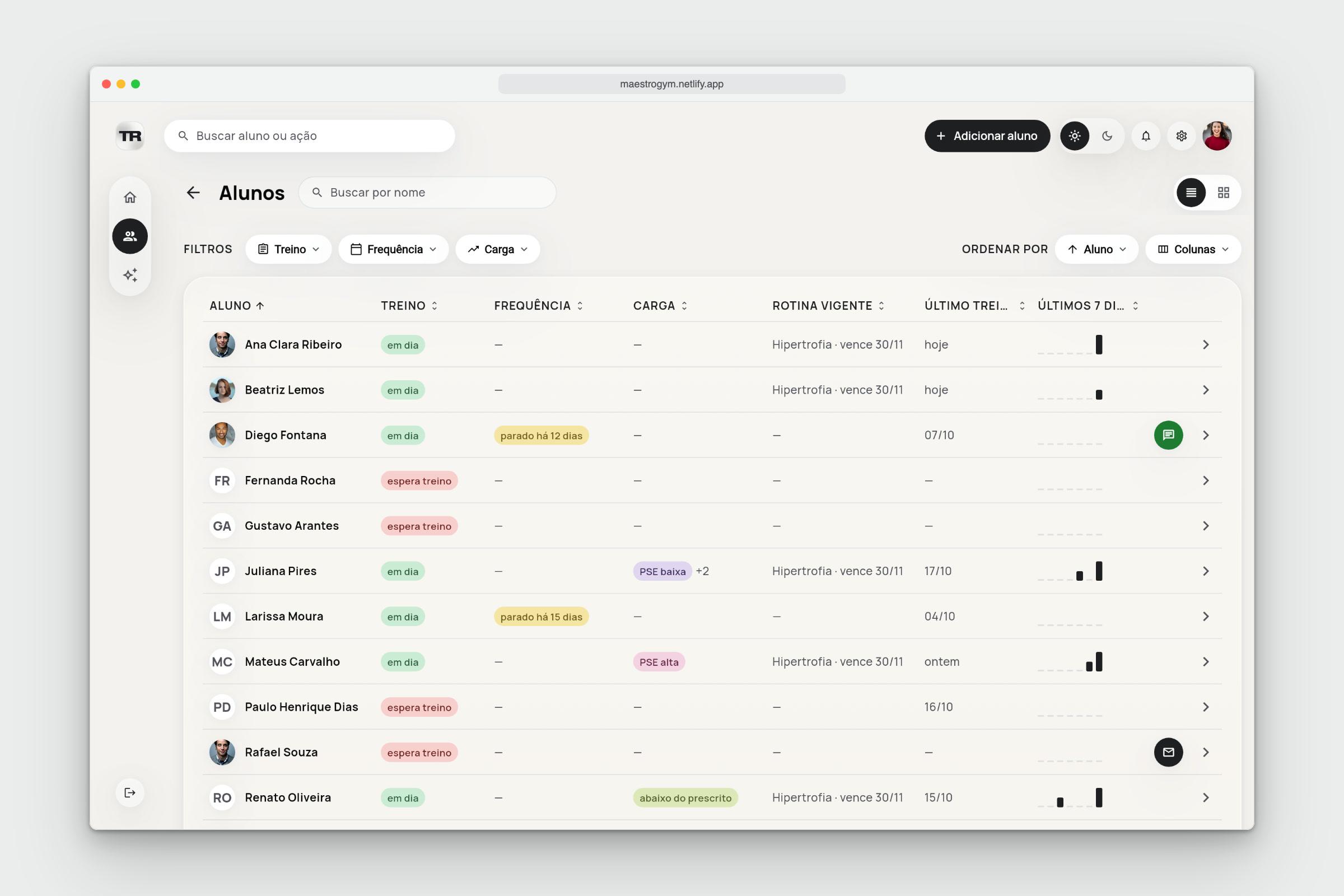The height and width of the screenshot is (896, 1344).
Task: Open Renato Oliveira row chevron
Action: [1206, 797]
